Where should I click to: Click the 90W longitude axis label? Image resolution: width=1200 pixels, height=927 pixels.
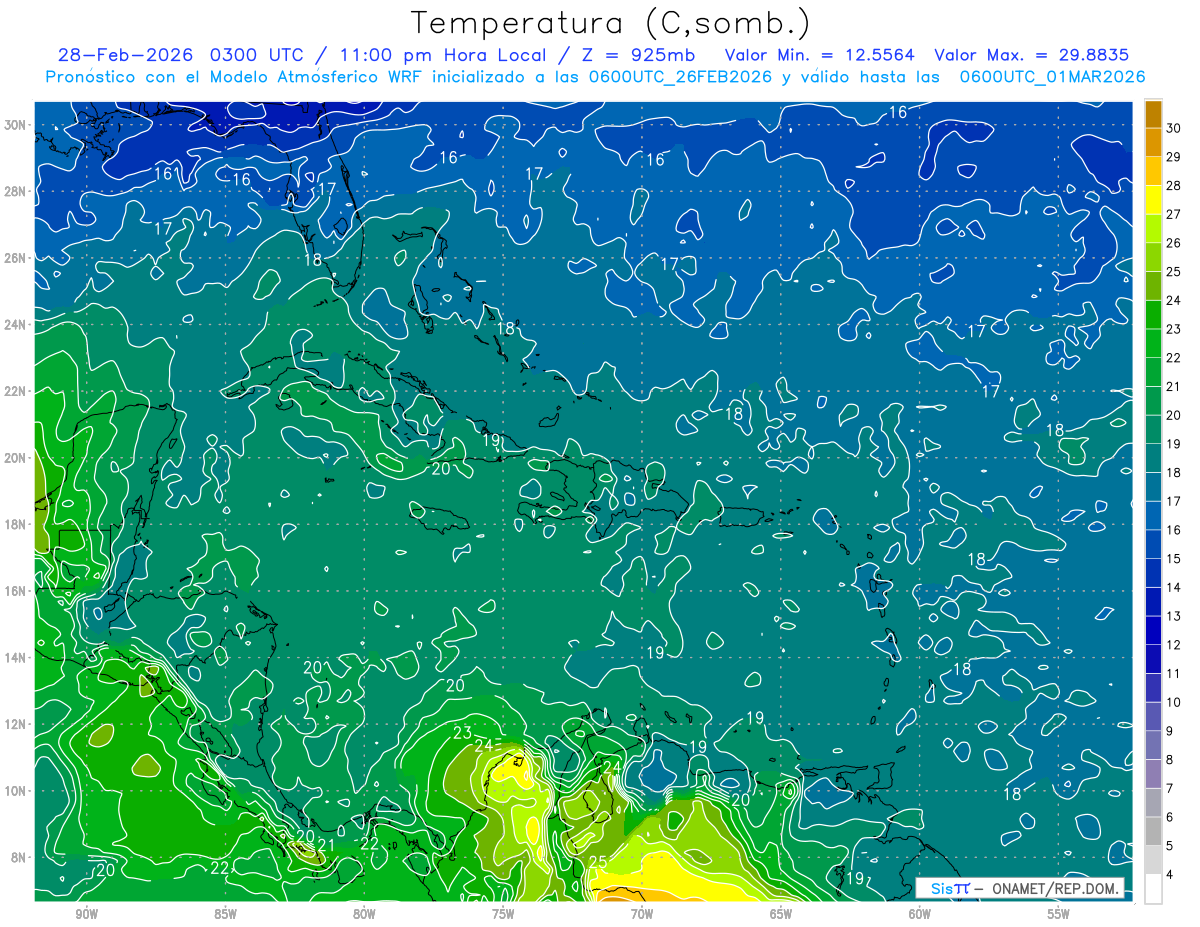point(86,914)
